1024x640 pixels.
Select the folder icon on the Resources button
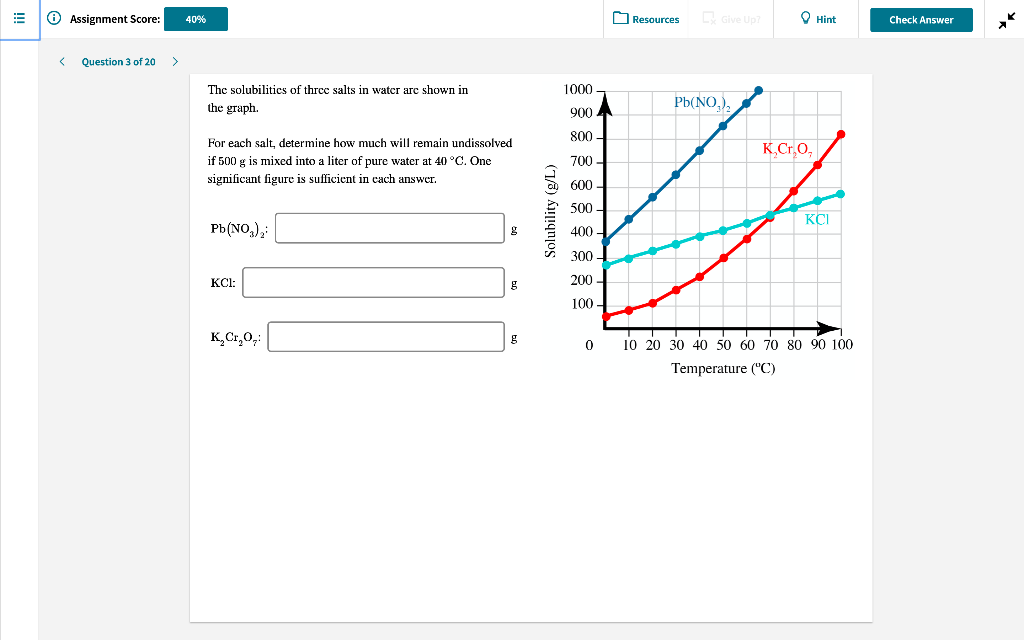pyautogui.click(x=623, y=18)
